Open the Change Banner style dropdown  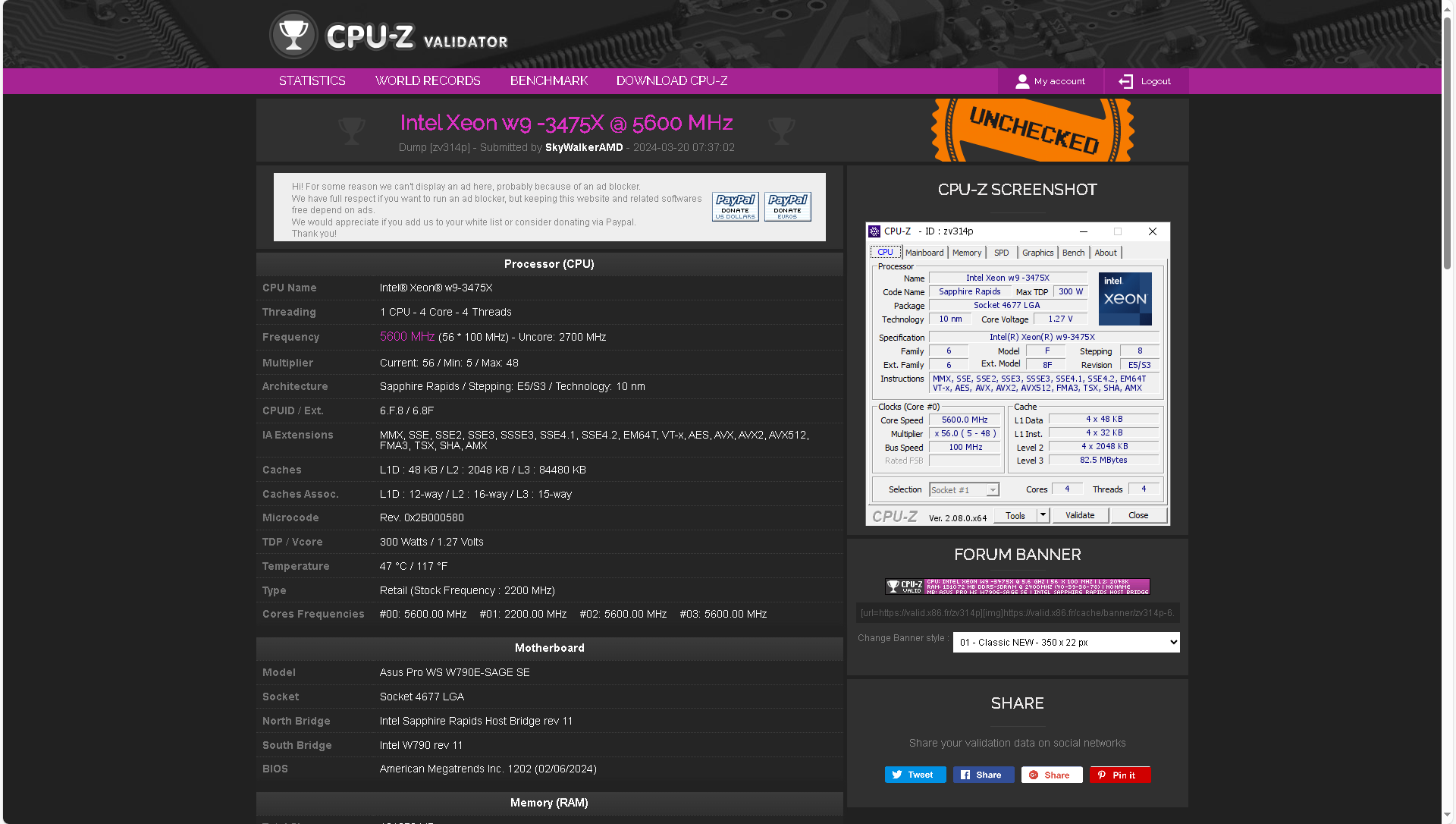[1066, 642]
